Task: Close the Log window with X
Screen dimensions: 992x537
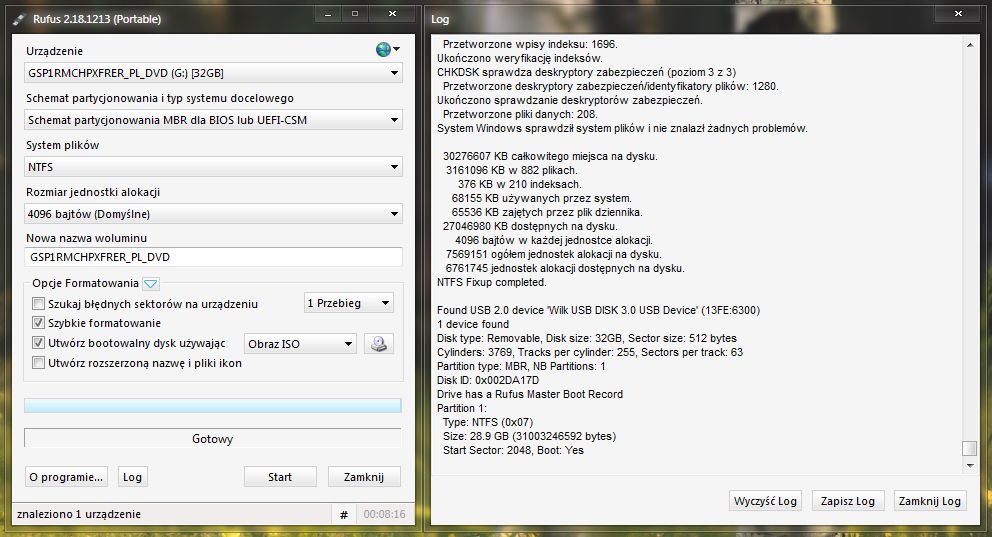Action: tap(958, 14)
